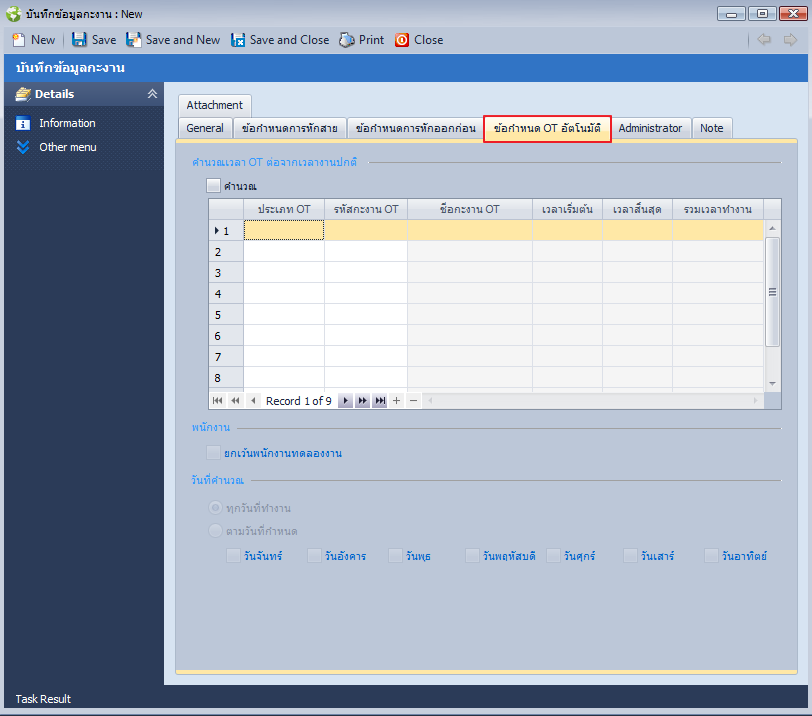Check the วันเสาร์ checkbox
Image resolution: width=812 pixels, height=716 pixels.
[x=630, y=556]
